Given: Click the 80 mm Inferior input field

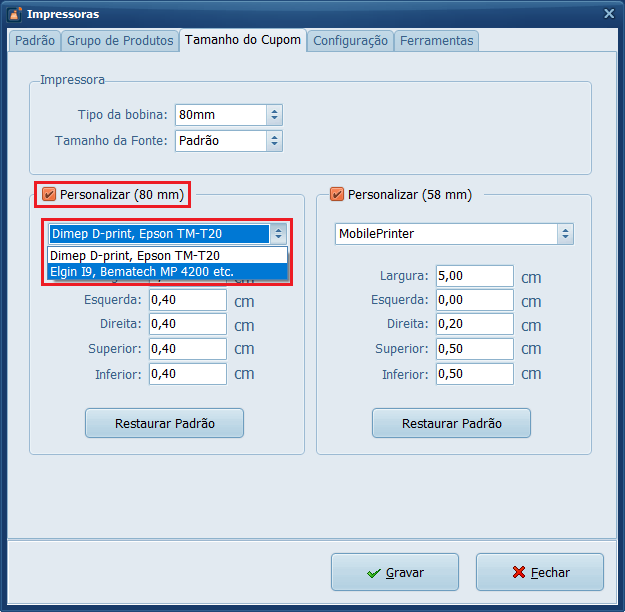Looking at the screenshot, I should coord(188,373).
